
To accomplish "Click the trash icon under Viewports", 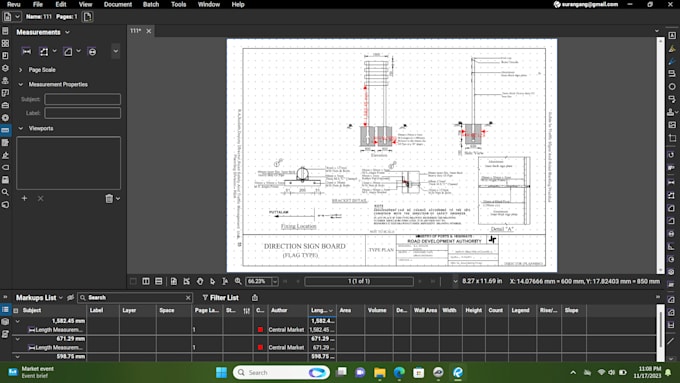I will point(109,198).
